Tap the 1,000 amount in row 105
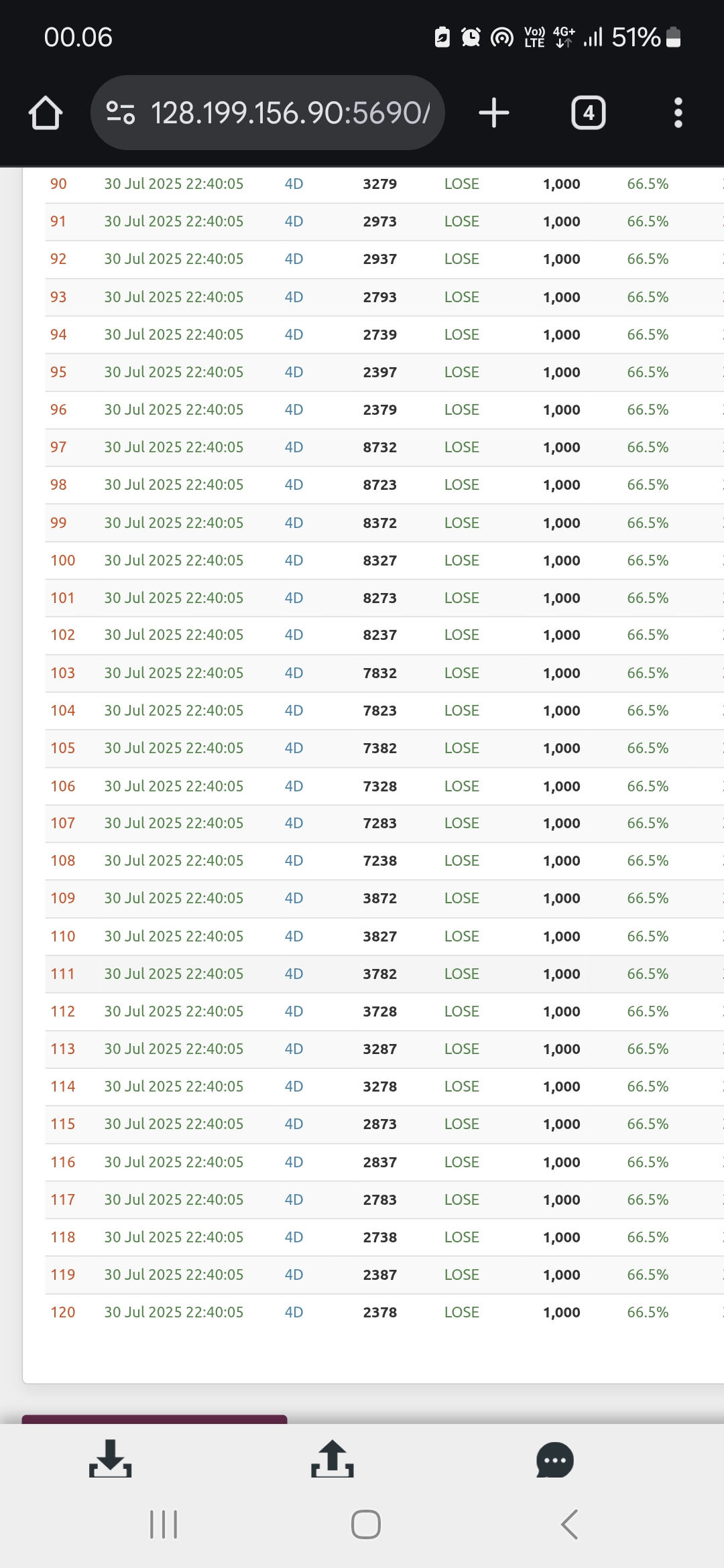Screen dimensions: 724x1568 coord(561,748)
